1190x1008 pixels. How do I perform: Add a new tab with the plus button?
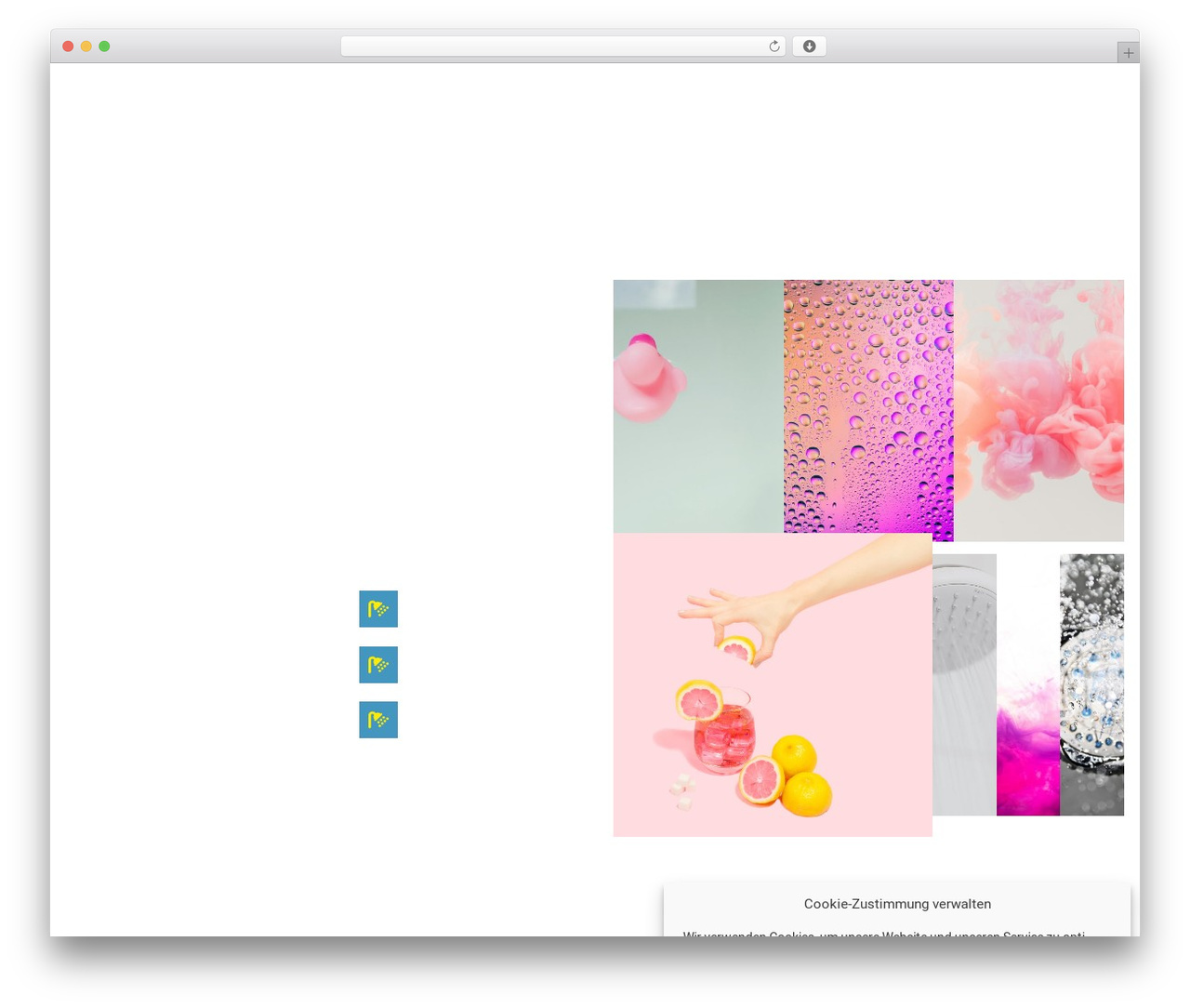coord(1128,53)
